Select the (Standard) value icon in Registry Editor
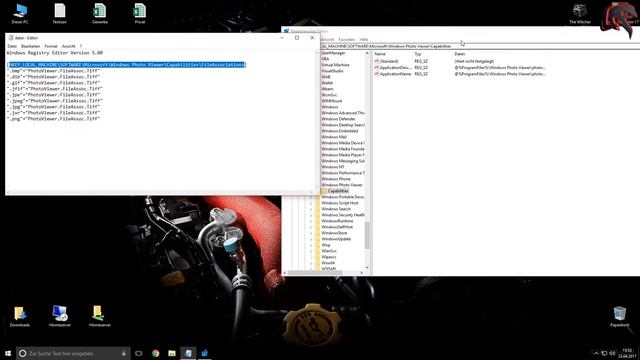 pos(377,61)
